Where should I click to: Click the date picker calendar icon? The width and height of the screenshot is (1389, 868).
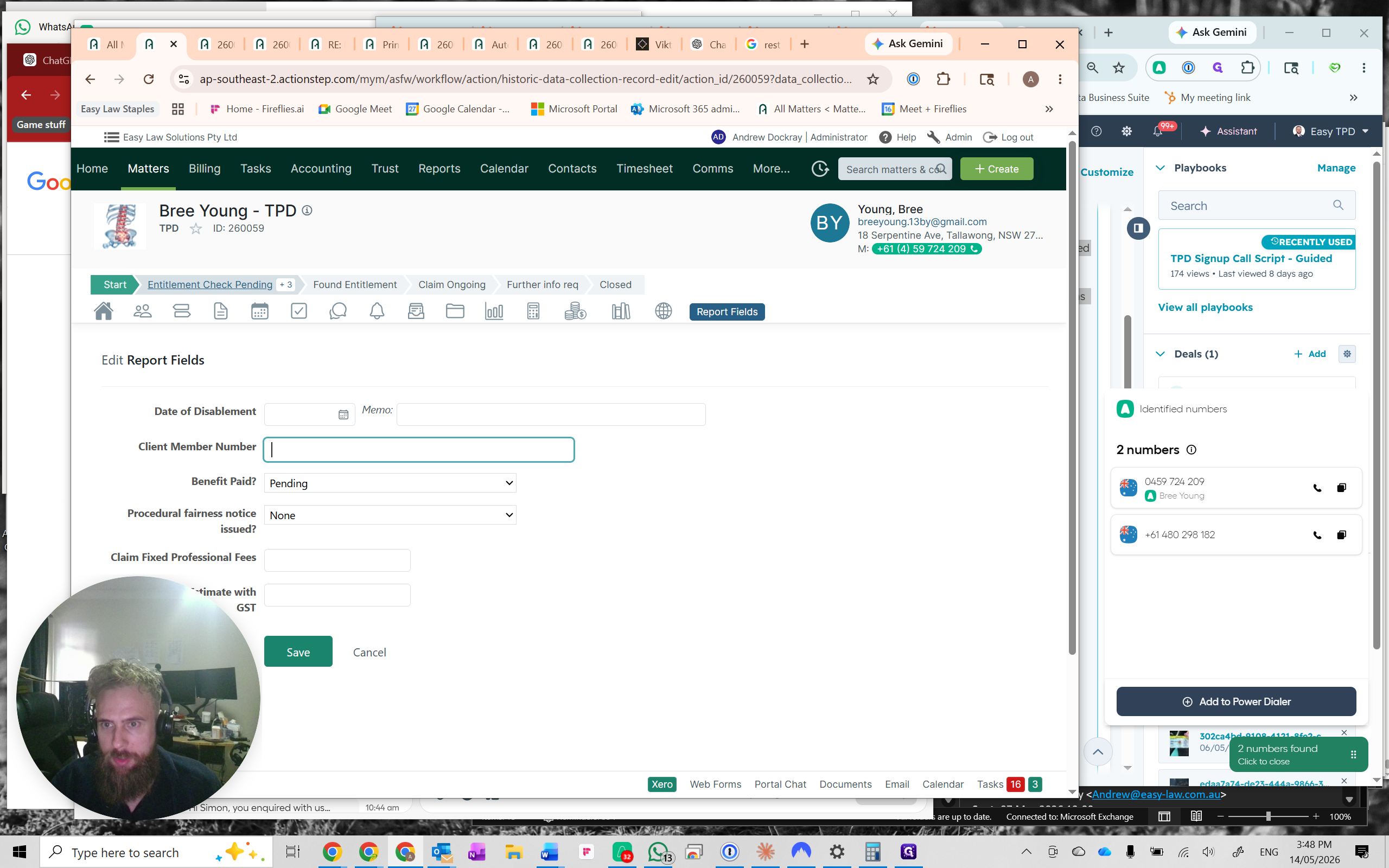point(343,414)
